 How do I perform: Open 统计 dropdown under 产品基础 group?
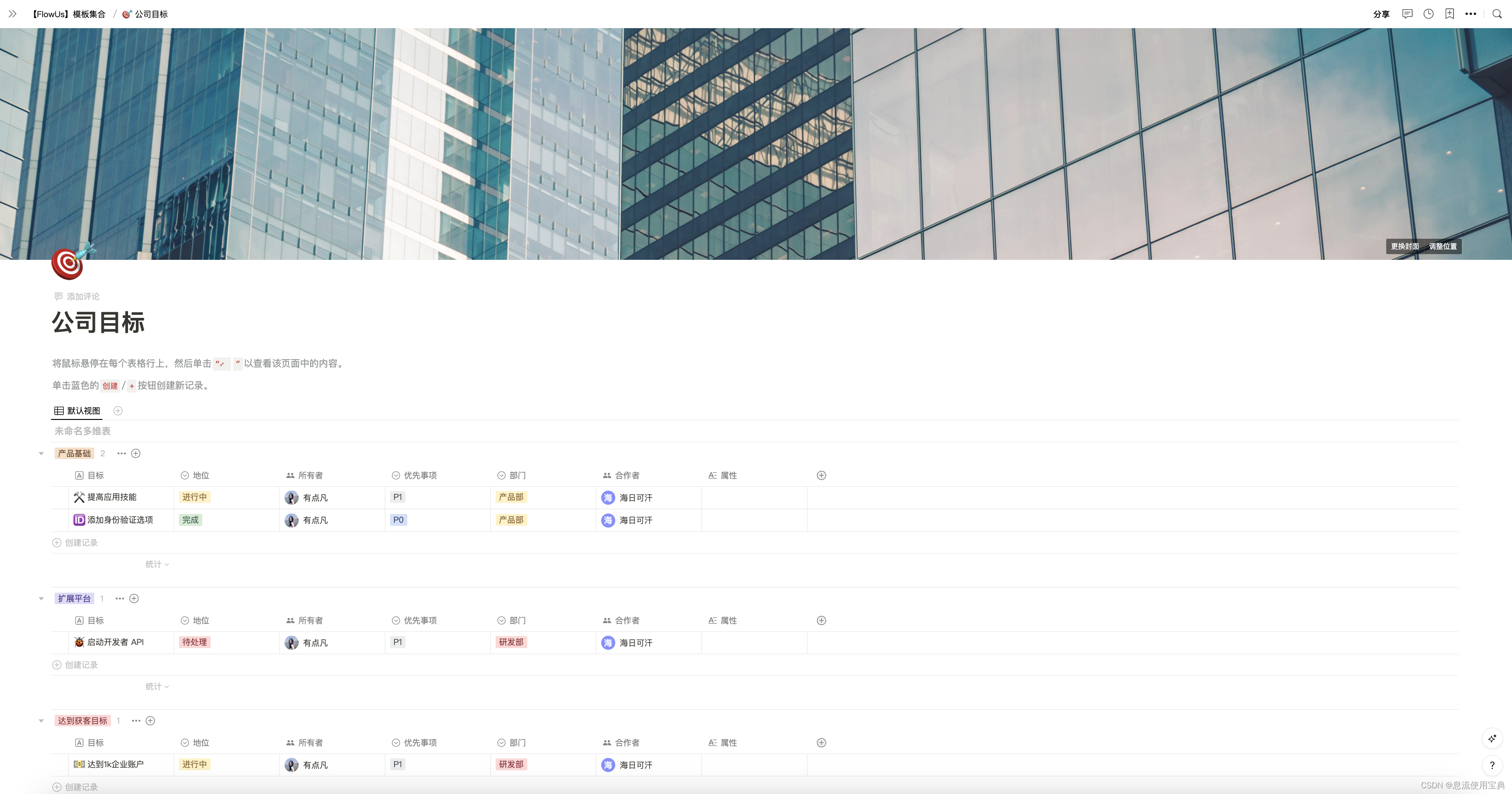(157, 564)
